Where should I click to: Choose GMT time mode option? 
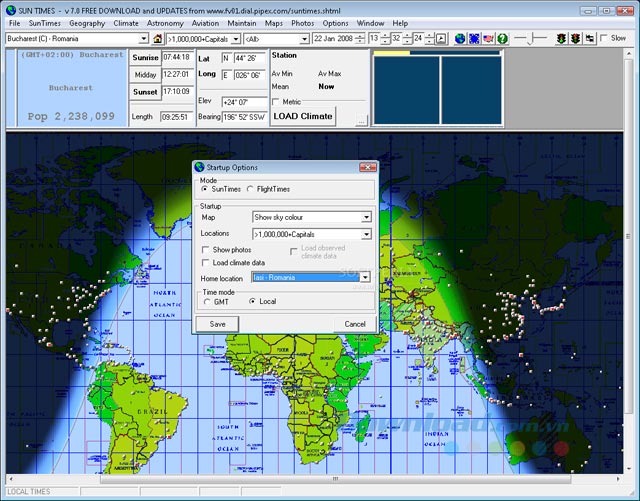click(207, 301)
